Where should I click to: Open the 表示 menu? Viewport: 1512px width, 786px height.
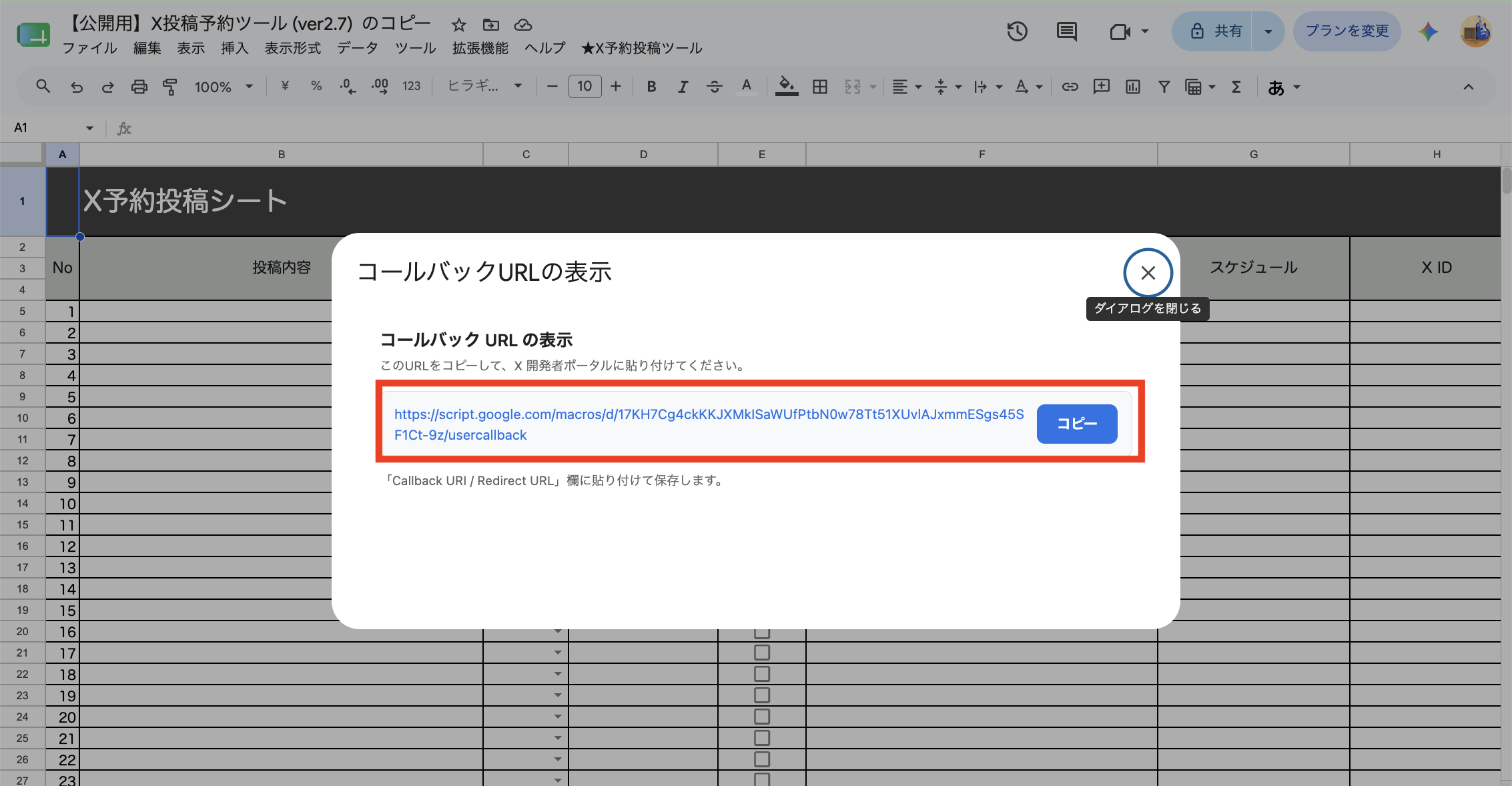(x=191, y=48)
